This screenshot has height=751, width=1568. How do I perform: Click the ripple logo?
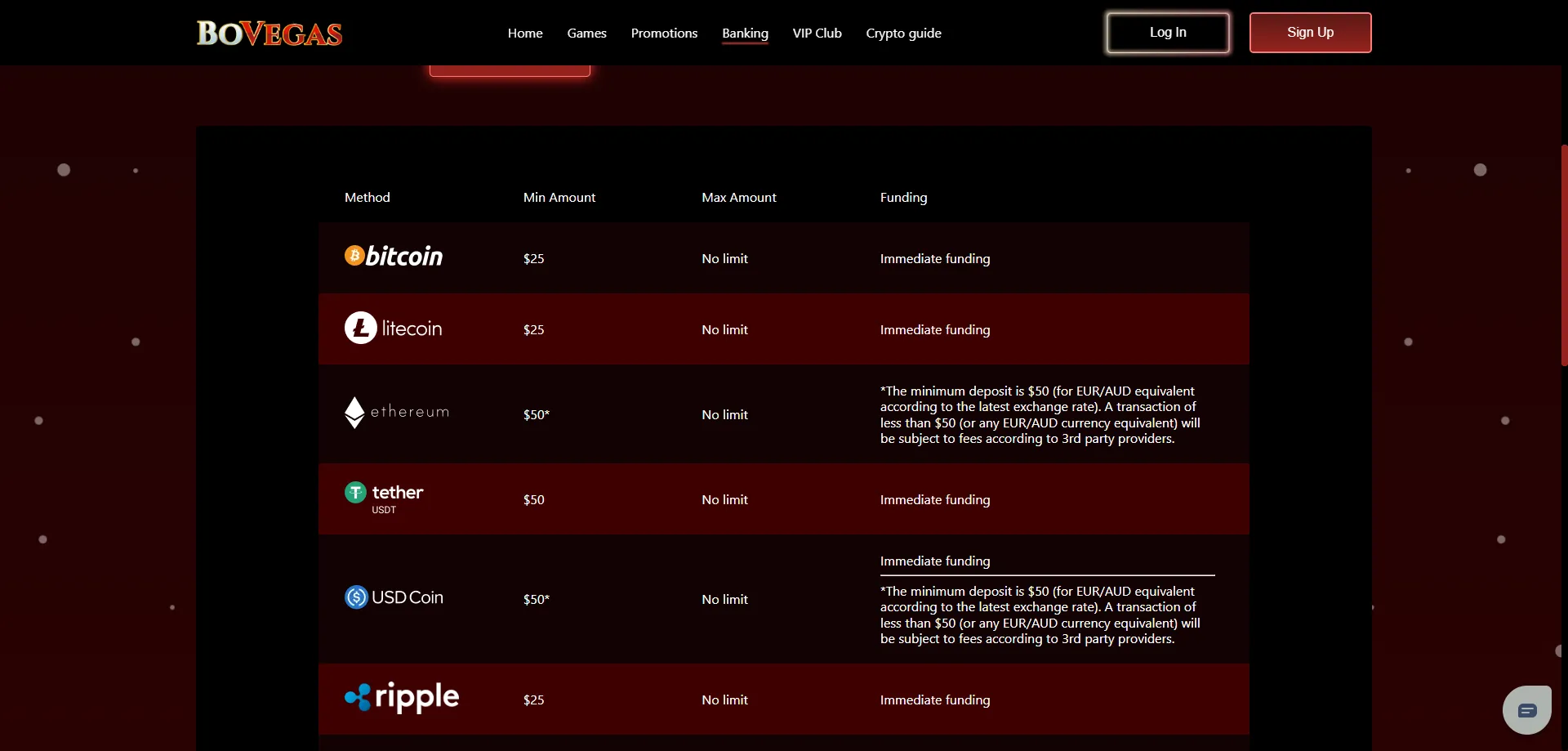click(x=402, y=698)
